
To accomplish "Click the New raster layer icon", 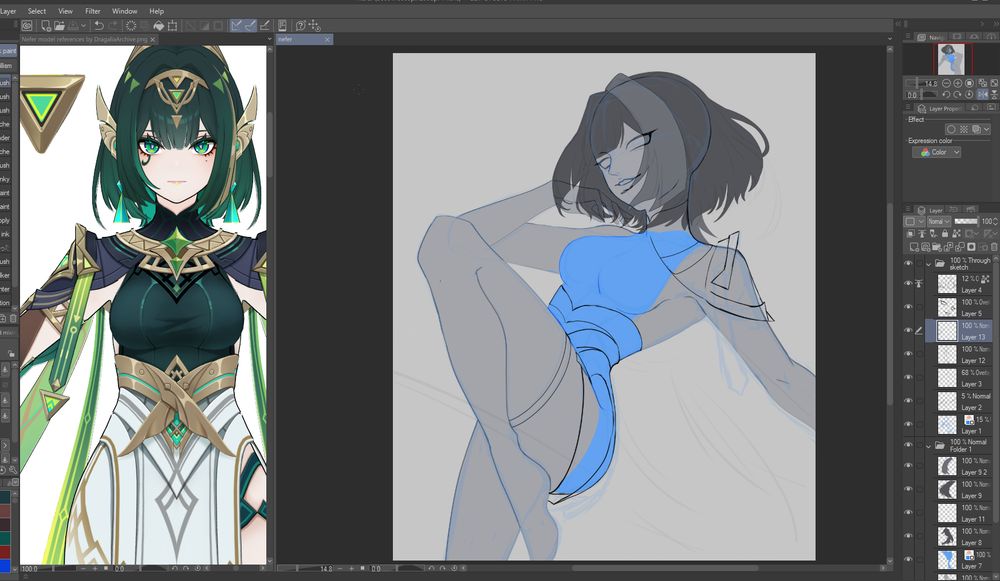I will pyautogui.click(x=914, y=247).
